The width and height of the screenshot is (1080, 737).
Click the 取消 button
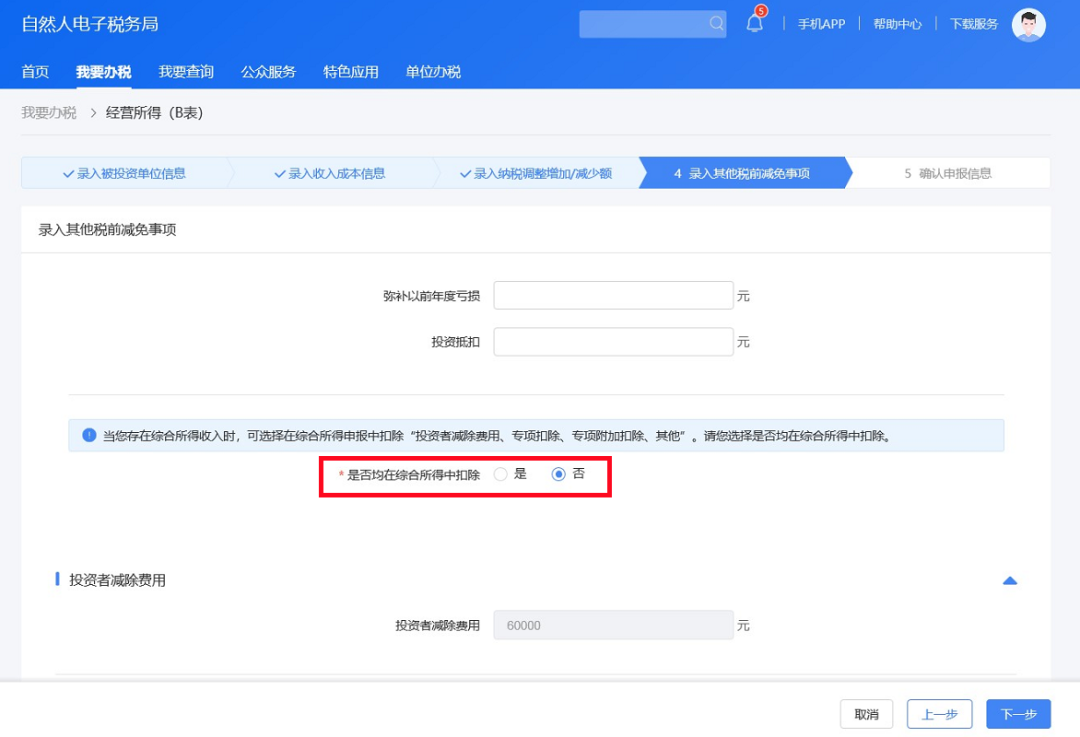point(866,714)
